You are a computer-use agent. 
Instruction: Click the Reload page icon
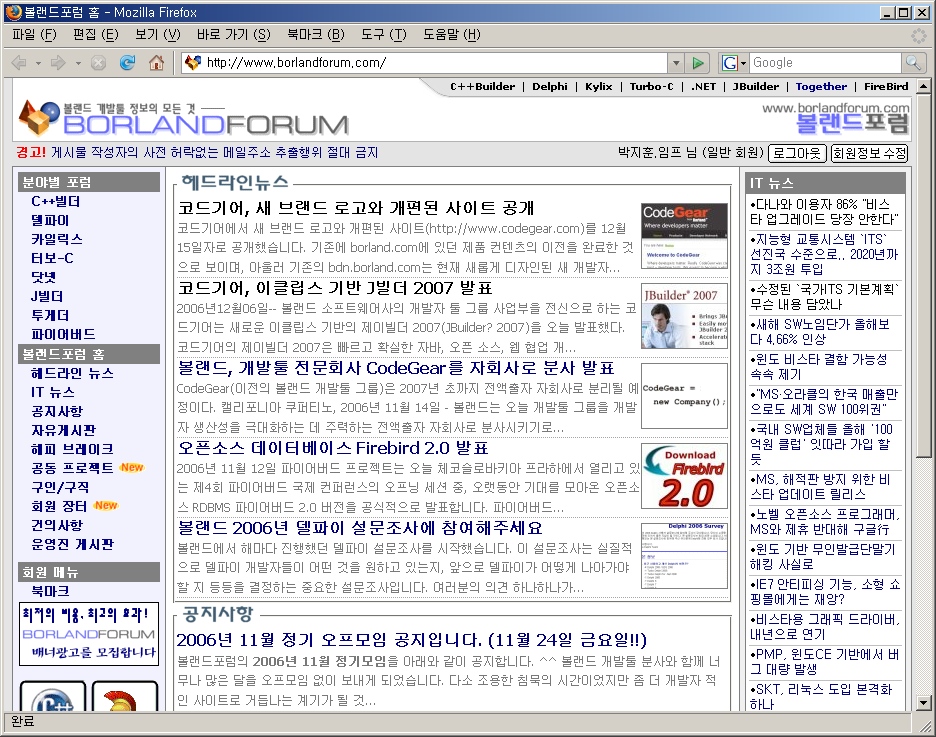(x=127, y=63)
